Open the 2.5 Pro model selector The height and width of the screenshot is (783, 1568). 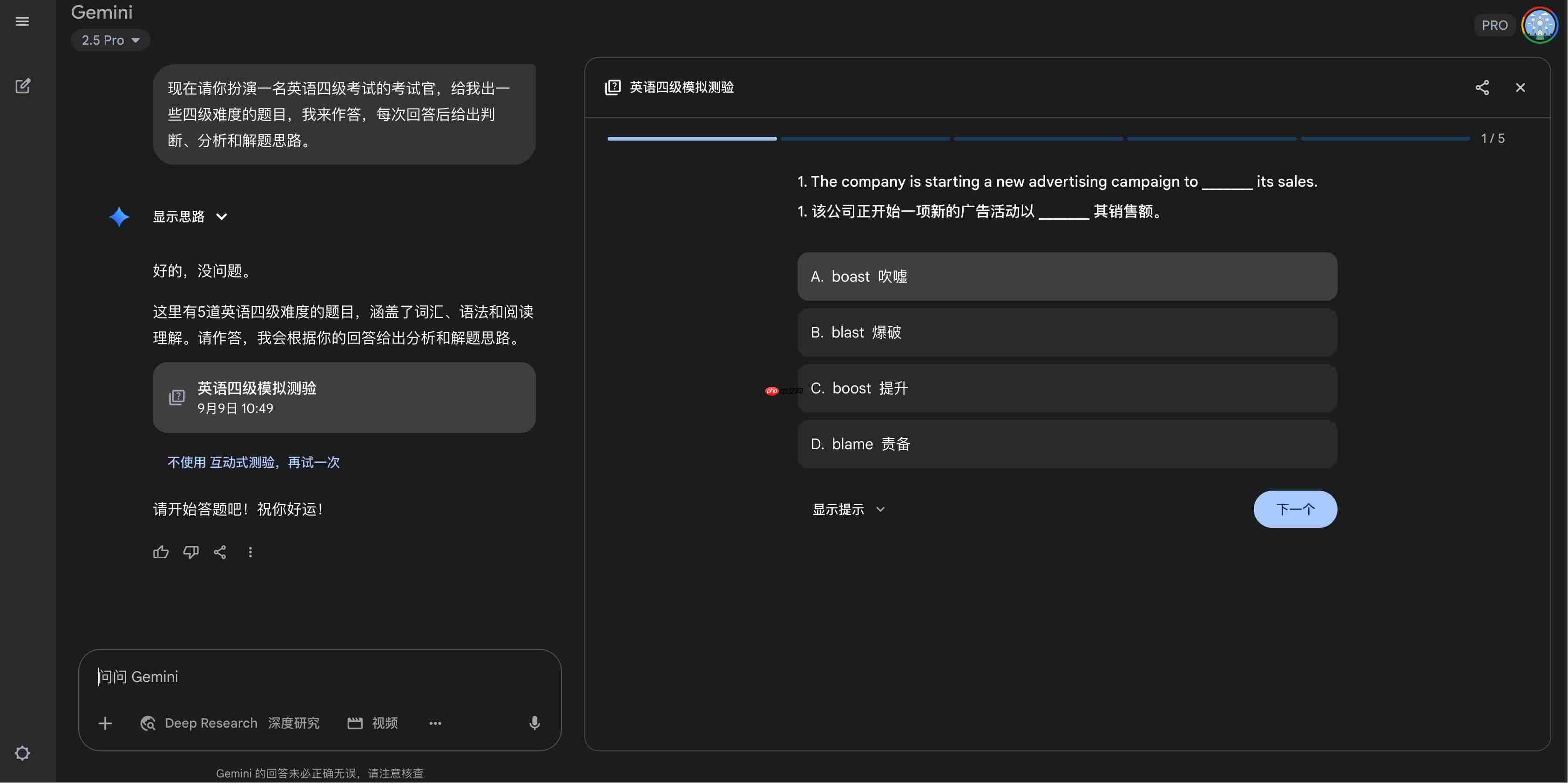point(110,40)
